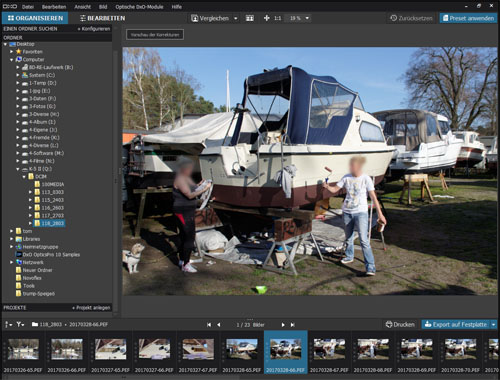The width and height of the screenshot is (500, 380).
Task: Jump to last image button
Action: pyautogui.click(x=292, y=325)
